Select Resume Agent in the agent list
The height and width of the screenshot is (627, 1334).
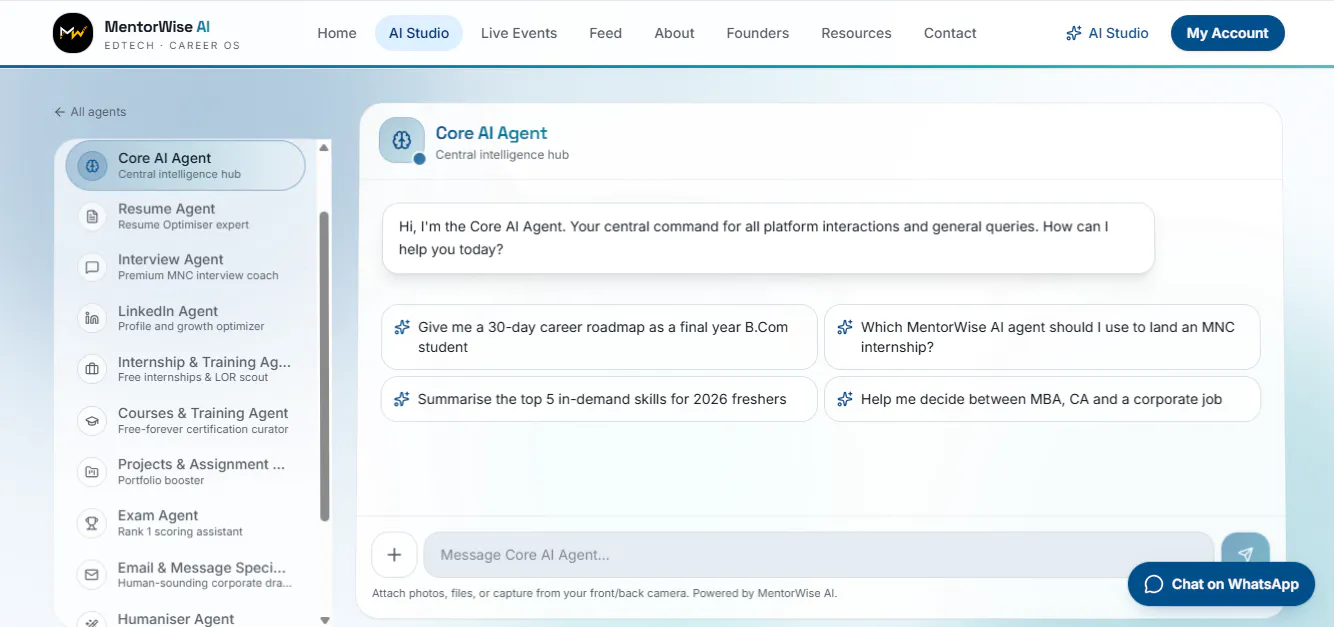pyautogui.click(x=186, y=216)
